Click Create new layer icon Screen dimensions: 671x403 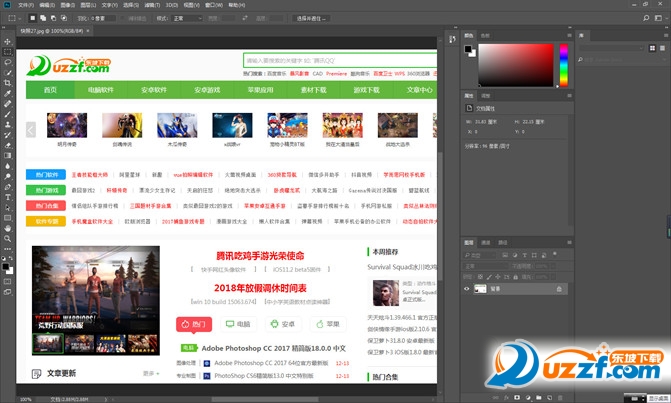click(x=549, y=397)
